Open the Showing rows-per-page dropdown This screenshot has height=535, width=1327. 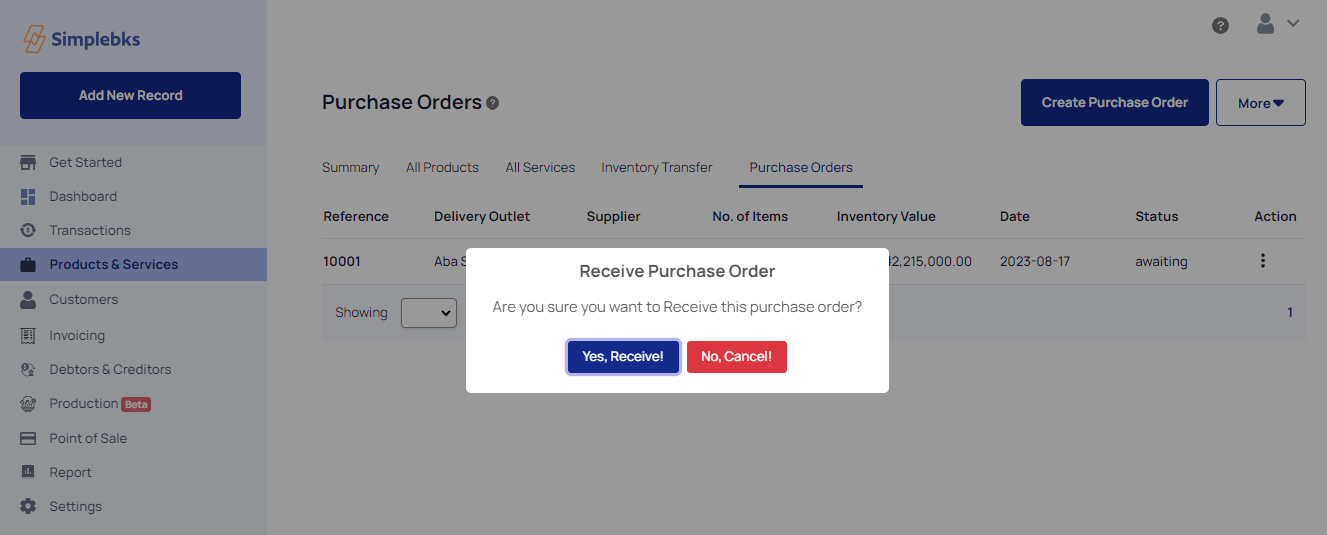tap(429, 313)
